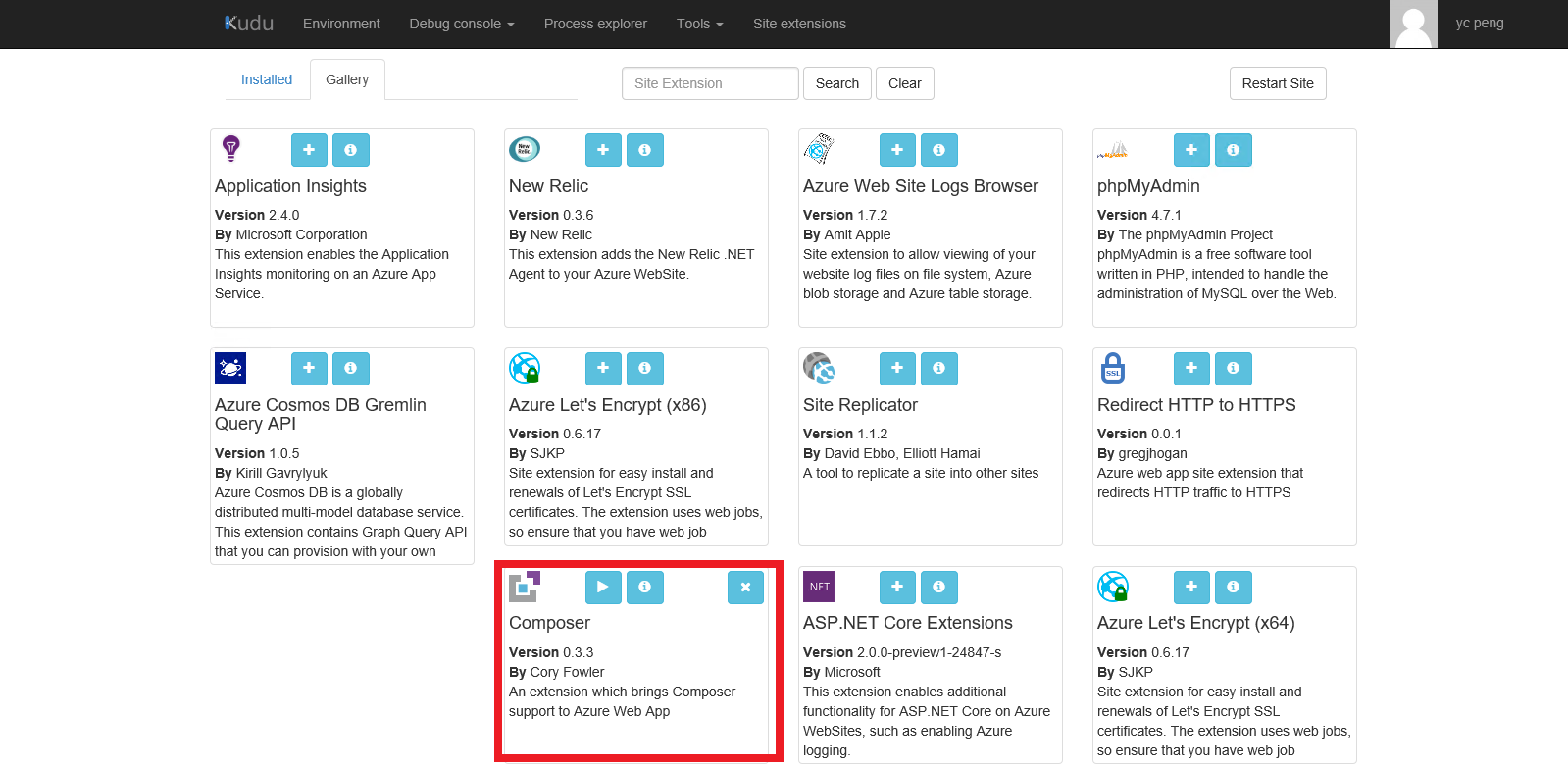The width and height of the screenshot is (1568, 769).
Task: Install ASP.NET Core Extensions
Action: click(x=897, y=588)
